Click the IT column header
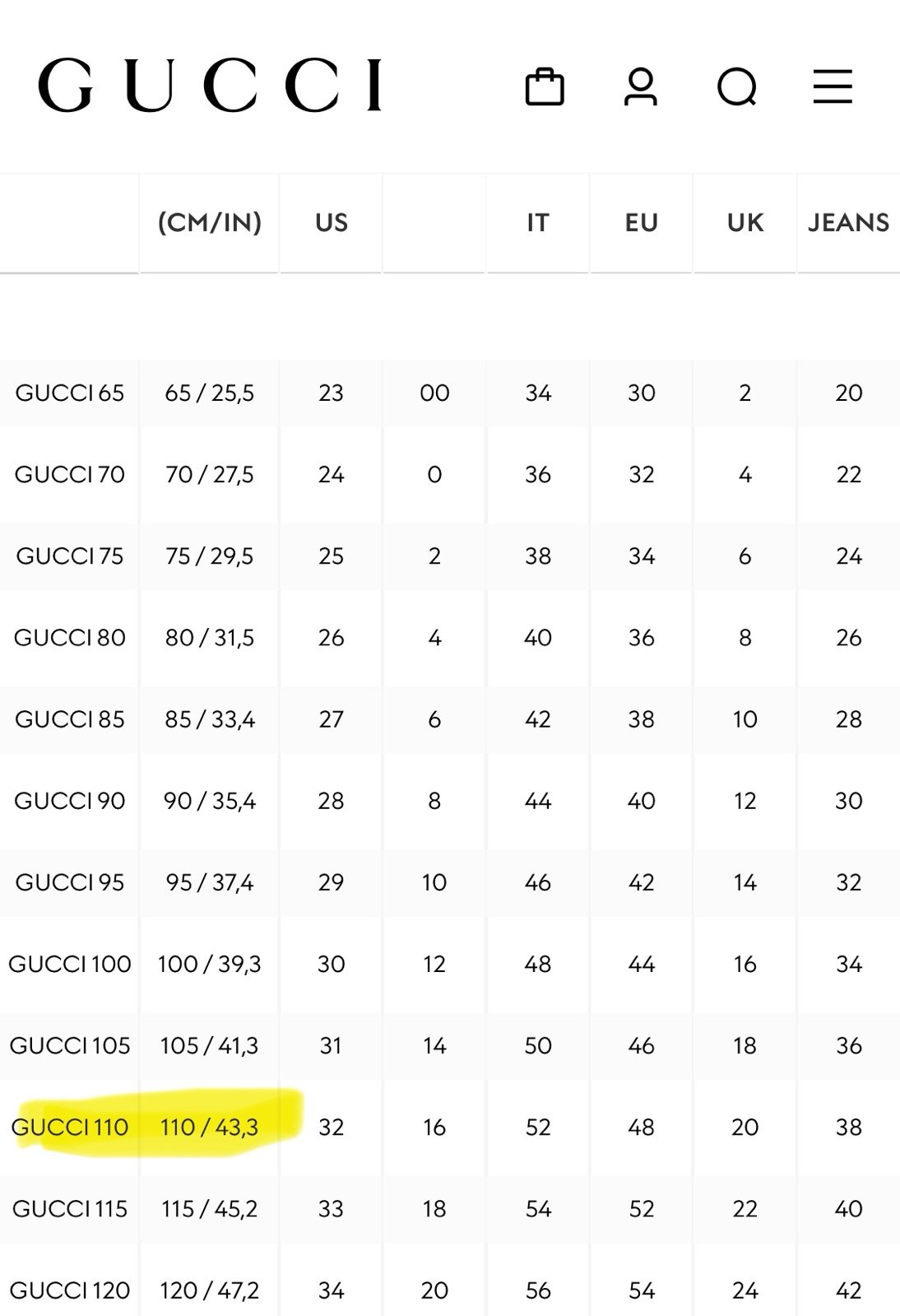This screenshot has height=1316, width=900. point(537,222)
